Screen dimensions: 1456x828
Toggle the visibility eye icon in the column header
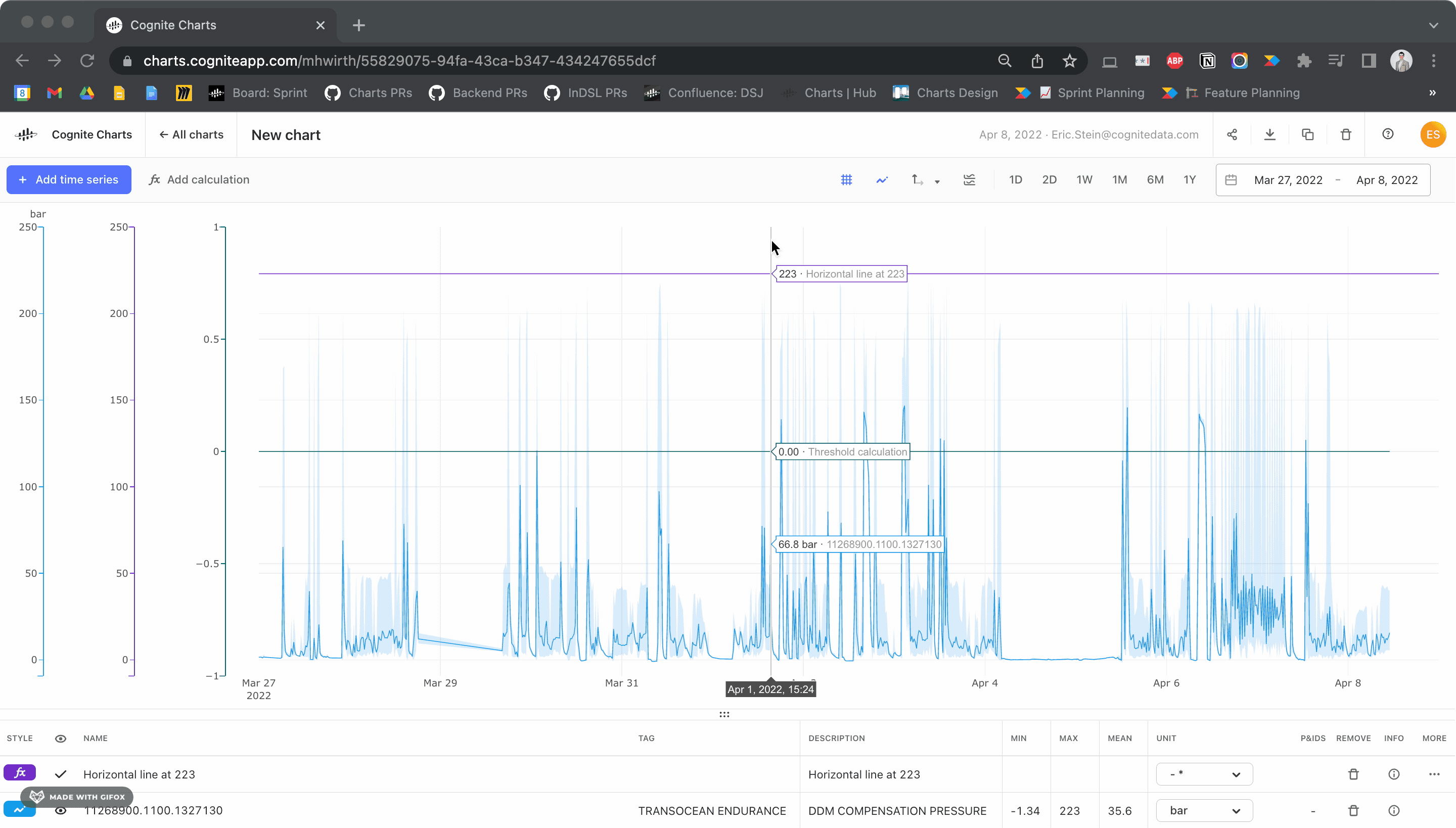pyautogui.click(x=60, y=738)
